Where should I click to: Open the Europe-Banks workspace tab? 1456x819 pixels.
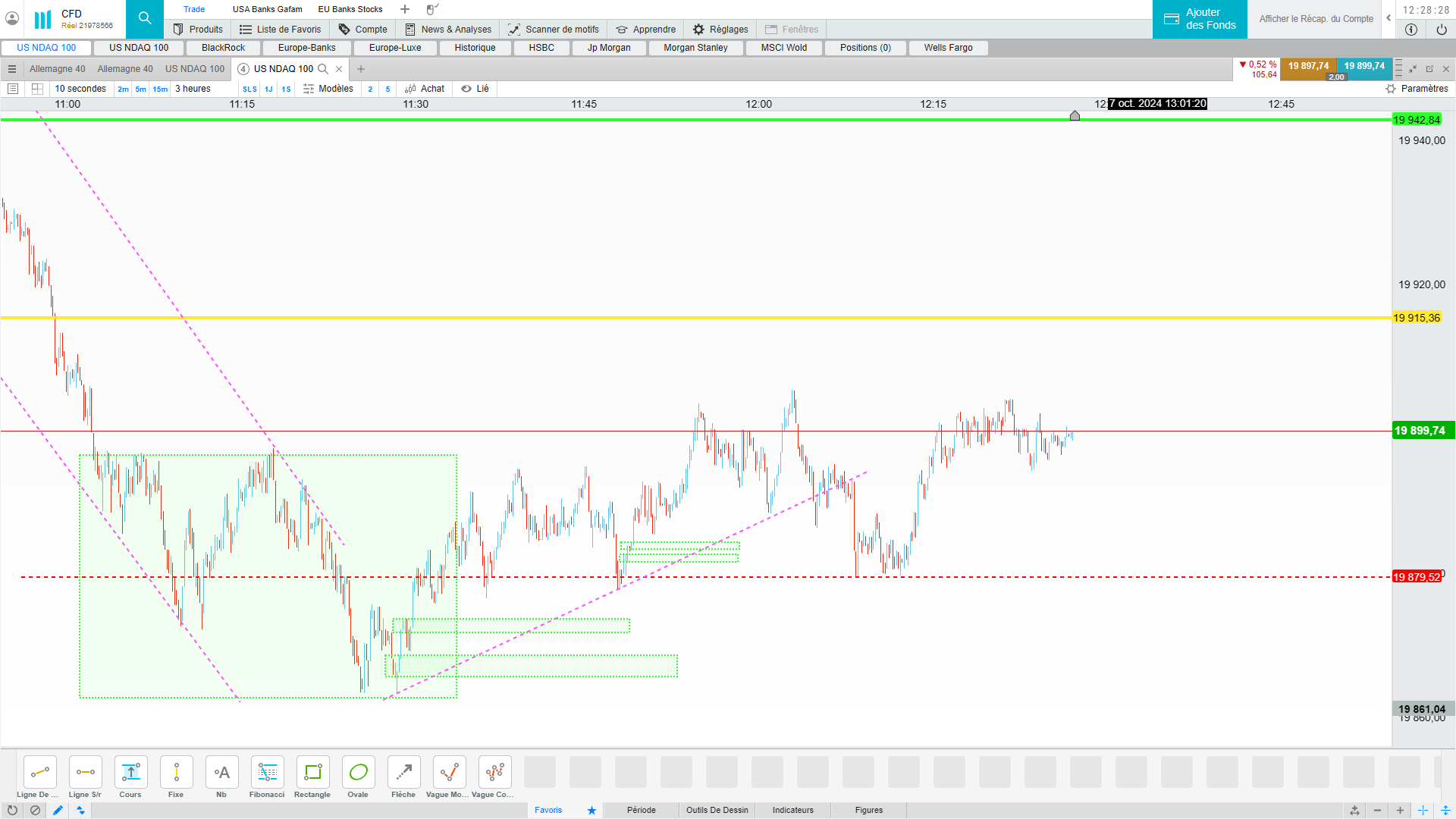[306, 48]
